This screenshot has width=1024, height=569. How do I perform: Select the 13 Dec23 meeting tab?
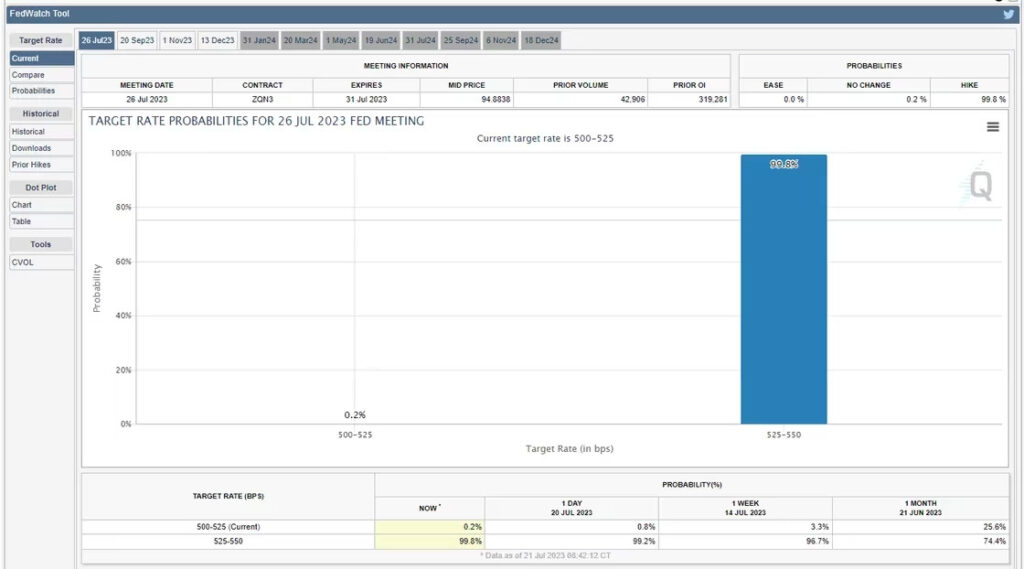coord(217,41)
